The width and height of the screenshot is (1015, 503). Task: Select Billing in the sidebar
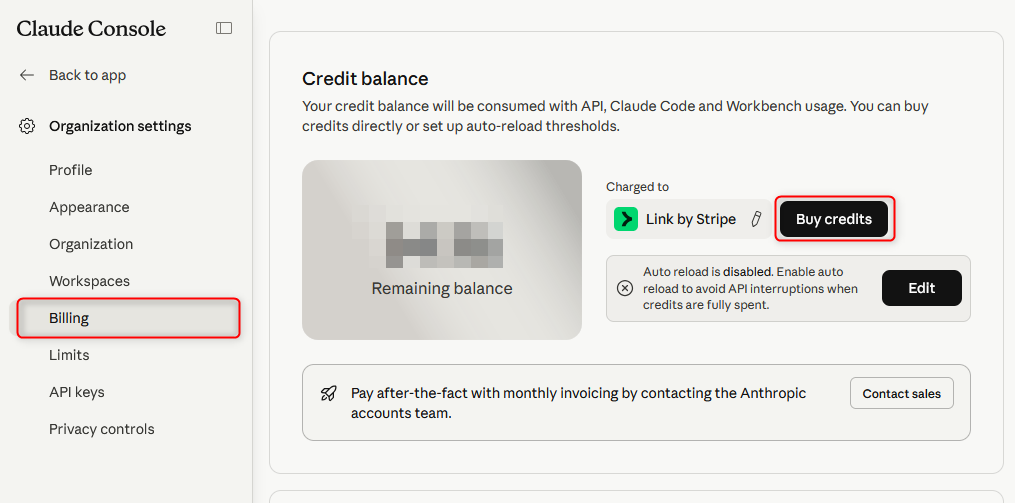click(x=69, y=318)
